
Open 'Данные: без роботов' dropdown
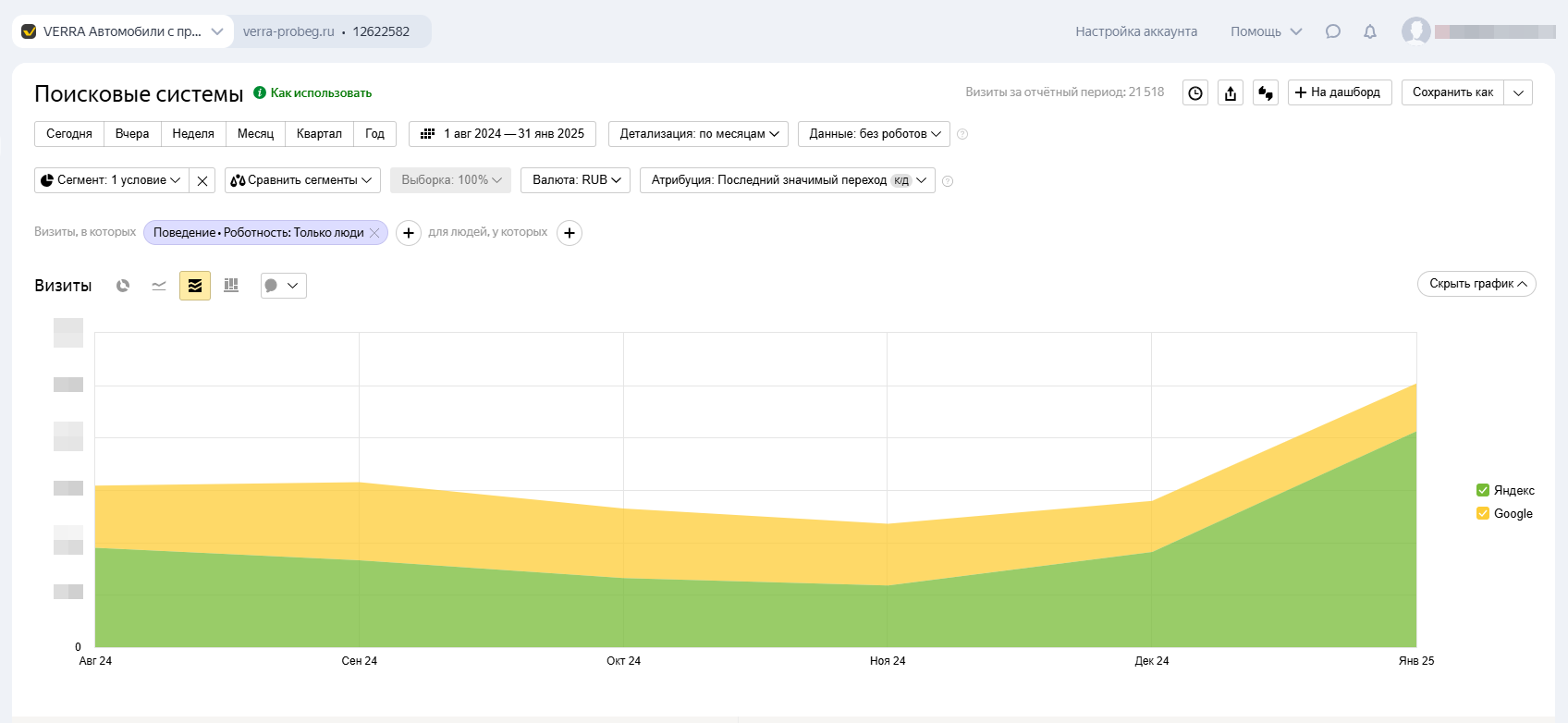[x=874, y=134]
